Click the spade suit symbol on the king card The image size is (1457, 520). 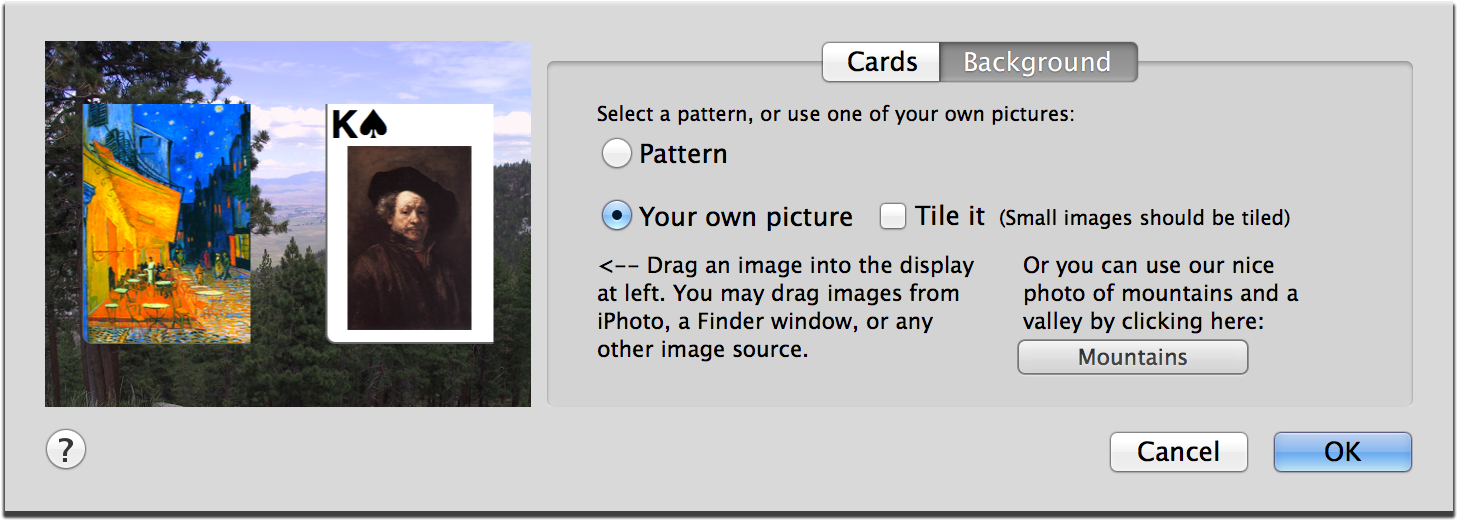pos(372,124)
